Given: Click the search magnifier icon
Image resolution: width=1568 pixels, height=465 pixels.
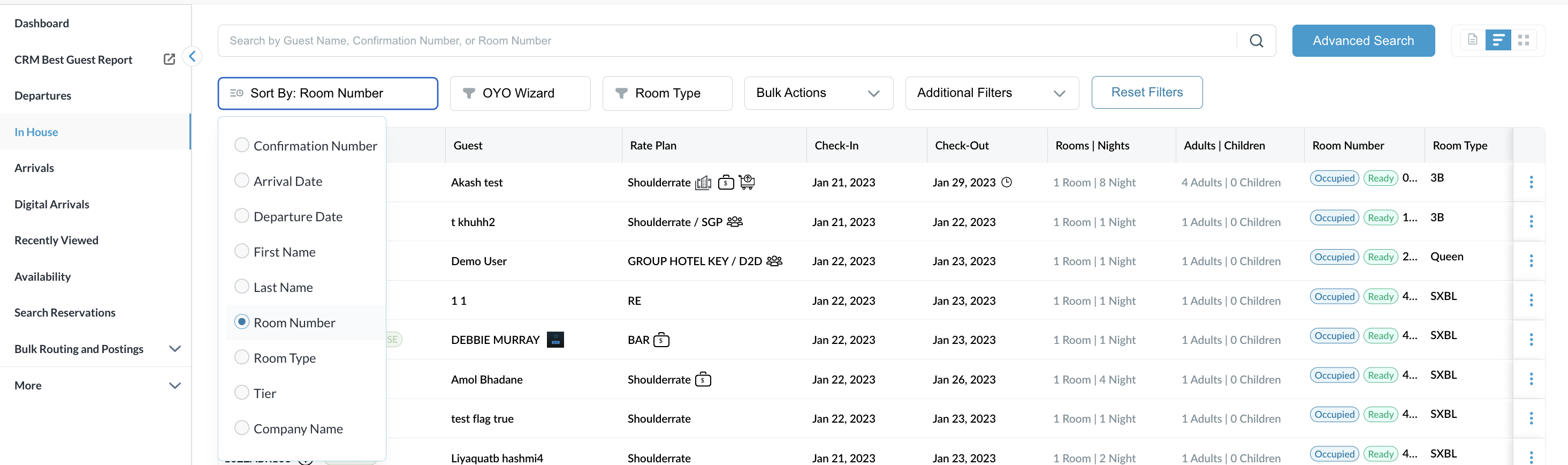Looking at the screenshot, I should click(x=1256, y=41).
